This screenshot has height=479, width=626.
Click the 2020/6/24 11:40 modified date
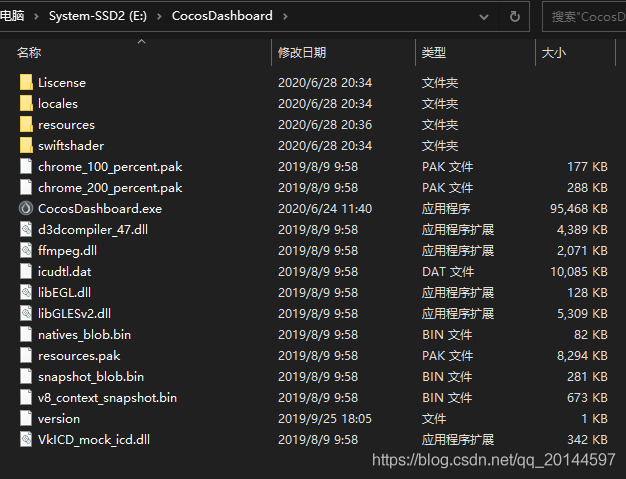325,209
